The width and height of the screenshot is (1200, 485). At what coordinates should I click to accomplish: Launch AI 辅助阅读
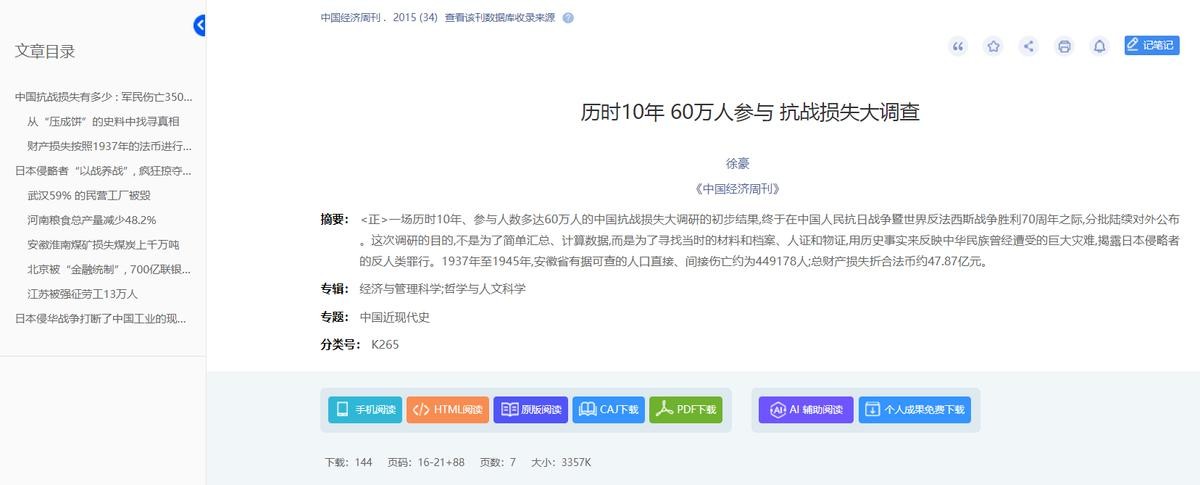click(x=805, y=409)
